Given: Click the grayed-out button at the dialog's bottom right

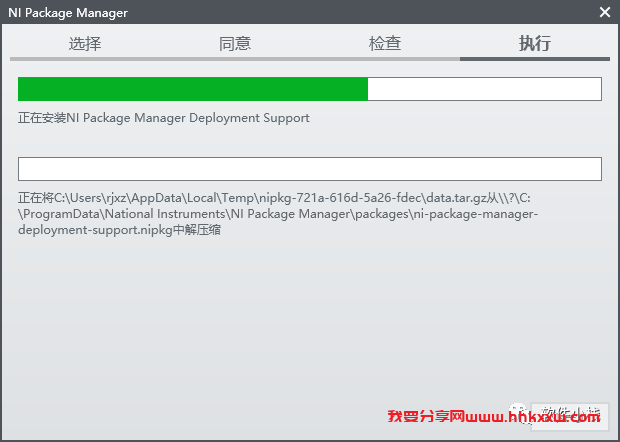Looking at the screenshot, I should tap(569, 417).
